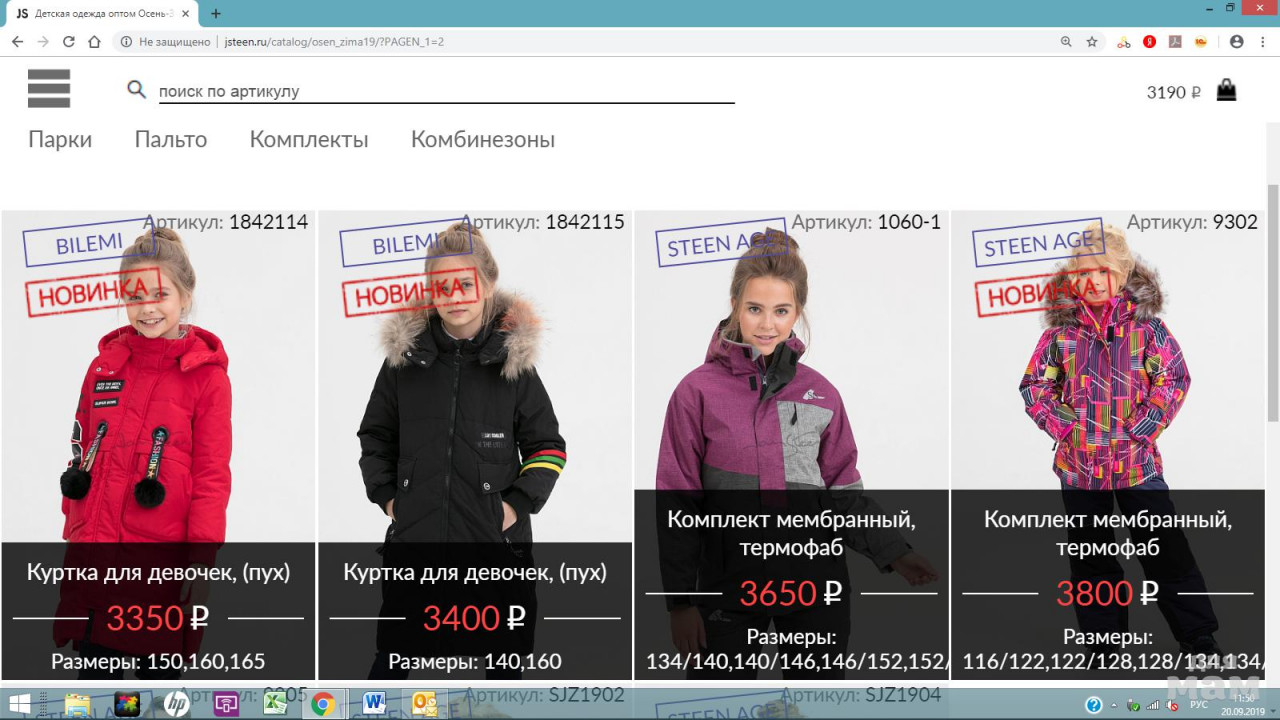
Task: Reload the page
Action: point(69,42)
